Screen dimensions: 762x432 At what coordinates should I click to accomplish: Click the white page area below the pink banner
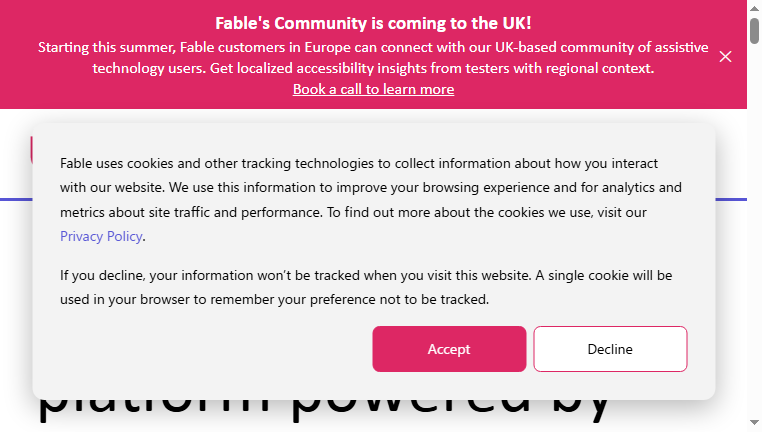(x=373, y=116)
